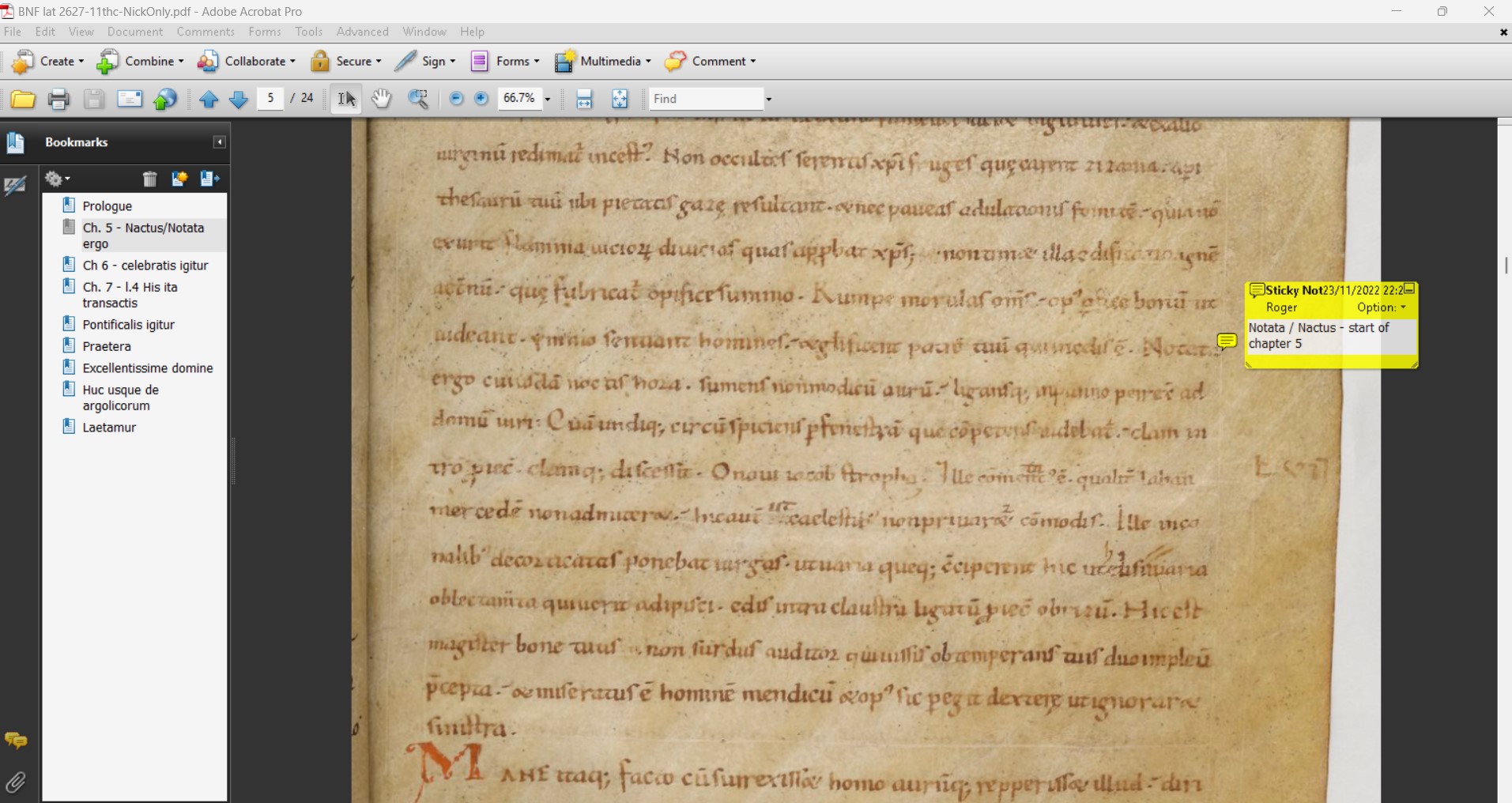
Task: Open the View menu
Action: [81, 32]
